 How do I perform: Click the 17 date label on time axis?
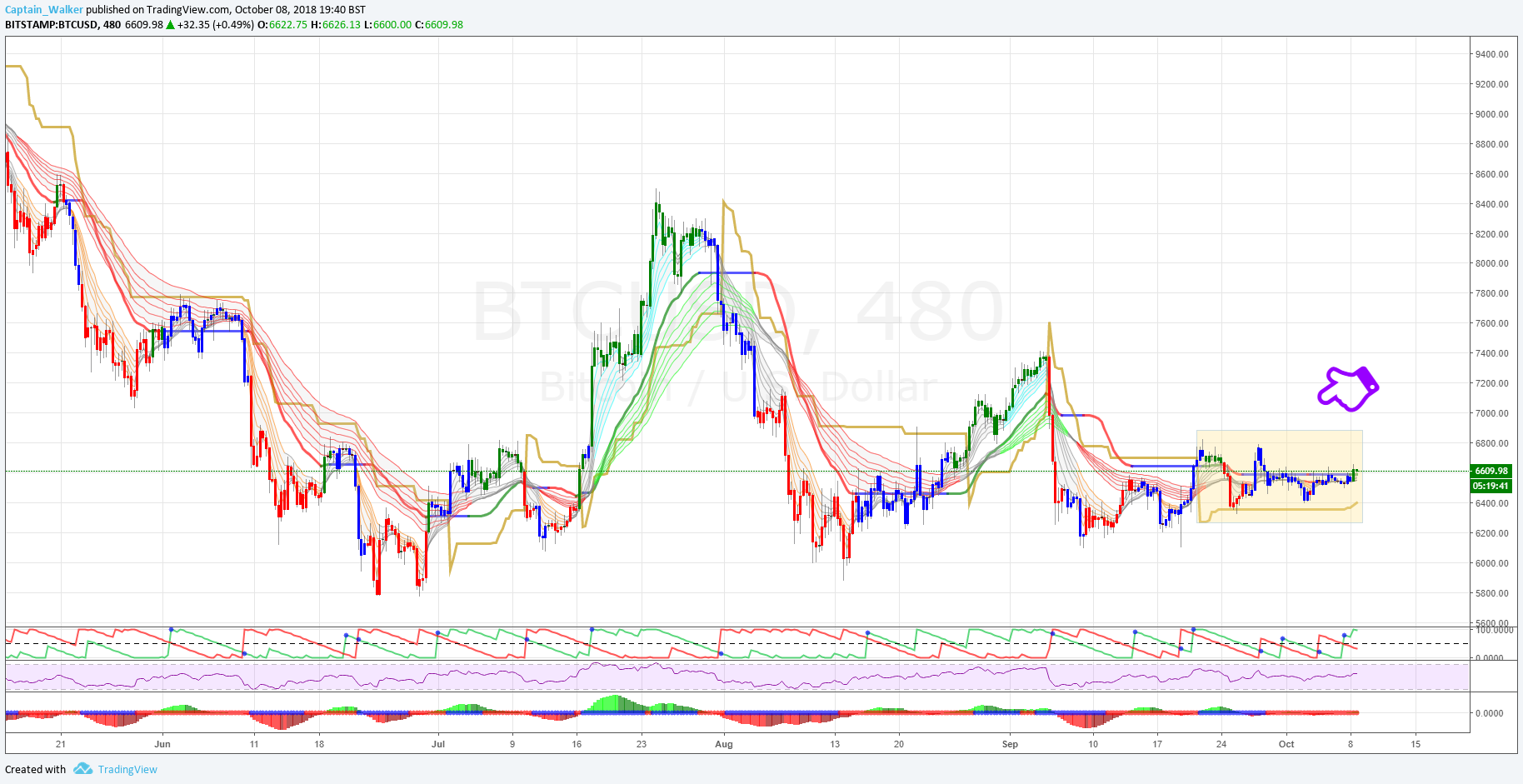(x=1157, y=744)
